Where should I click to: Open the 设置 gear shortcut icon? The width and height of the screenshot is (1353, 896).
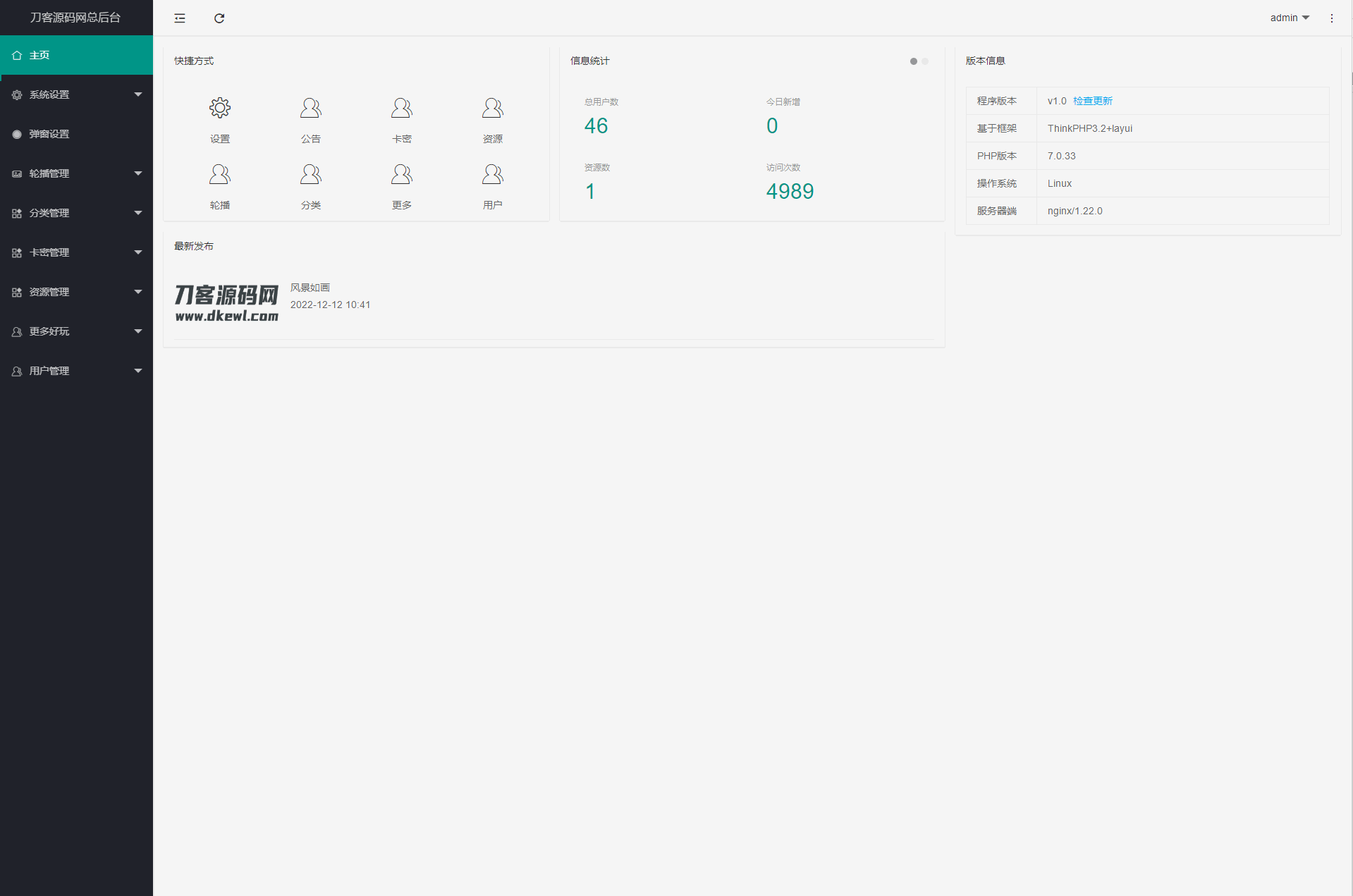(x=219, y=109)
